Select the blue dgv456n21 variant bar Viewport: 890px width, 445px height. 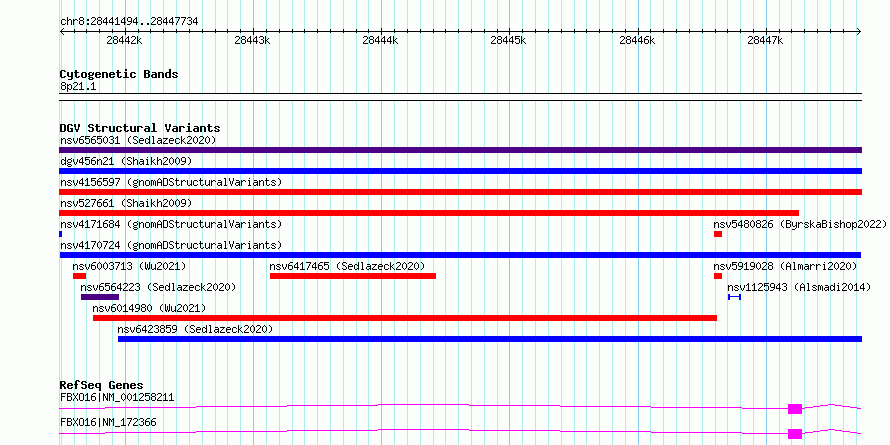[x=460, y=171]
